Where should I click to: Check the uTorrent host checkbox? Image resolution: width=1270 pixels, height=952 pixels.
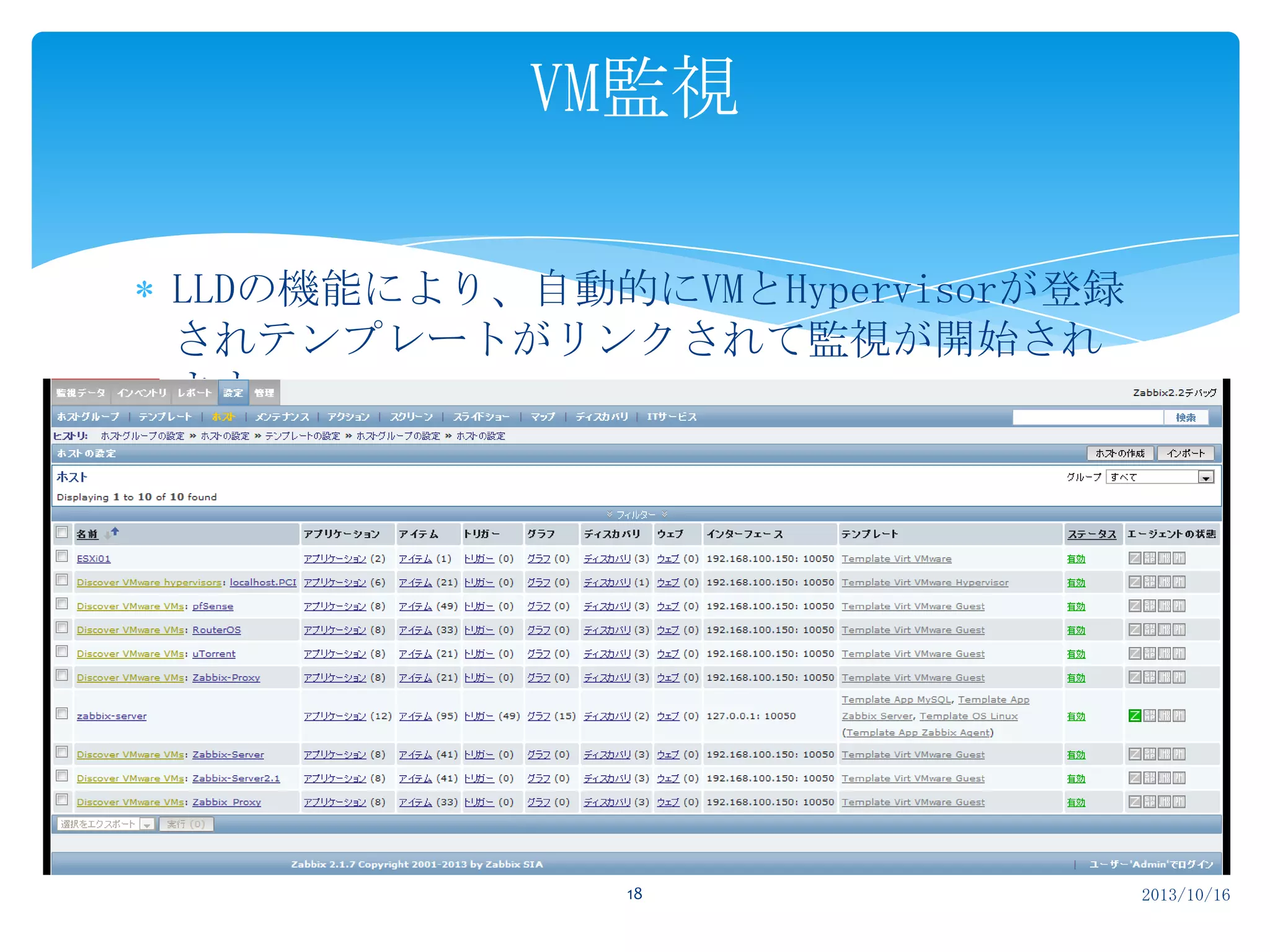[62, 651]
